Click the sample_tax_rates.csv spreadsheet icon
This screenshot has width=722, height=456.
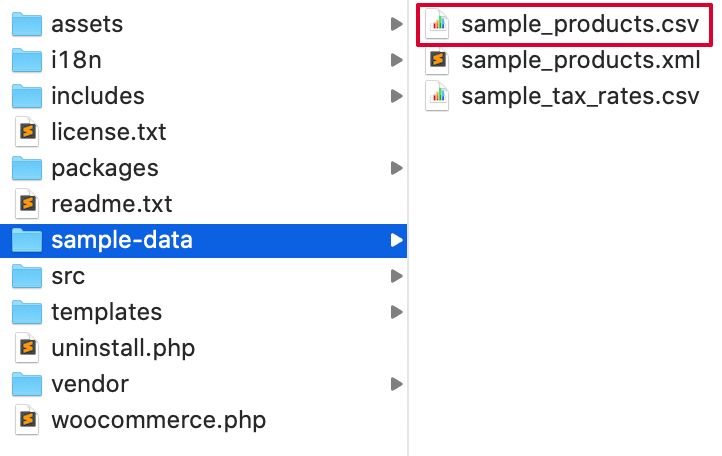[x=437, y=97]
